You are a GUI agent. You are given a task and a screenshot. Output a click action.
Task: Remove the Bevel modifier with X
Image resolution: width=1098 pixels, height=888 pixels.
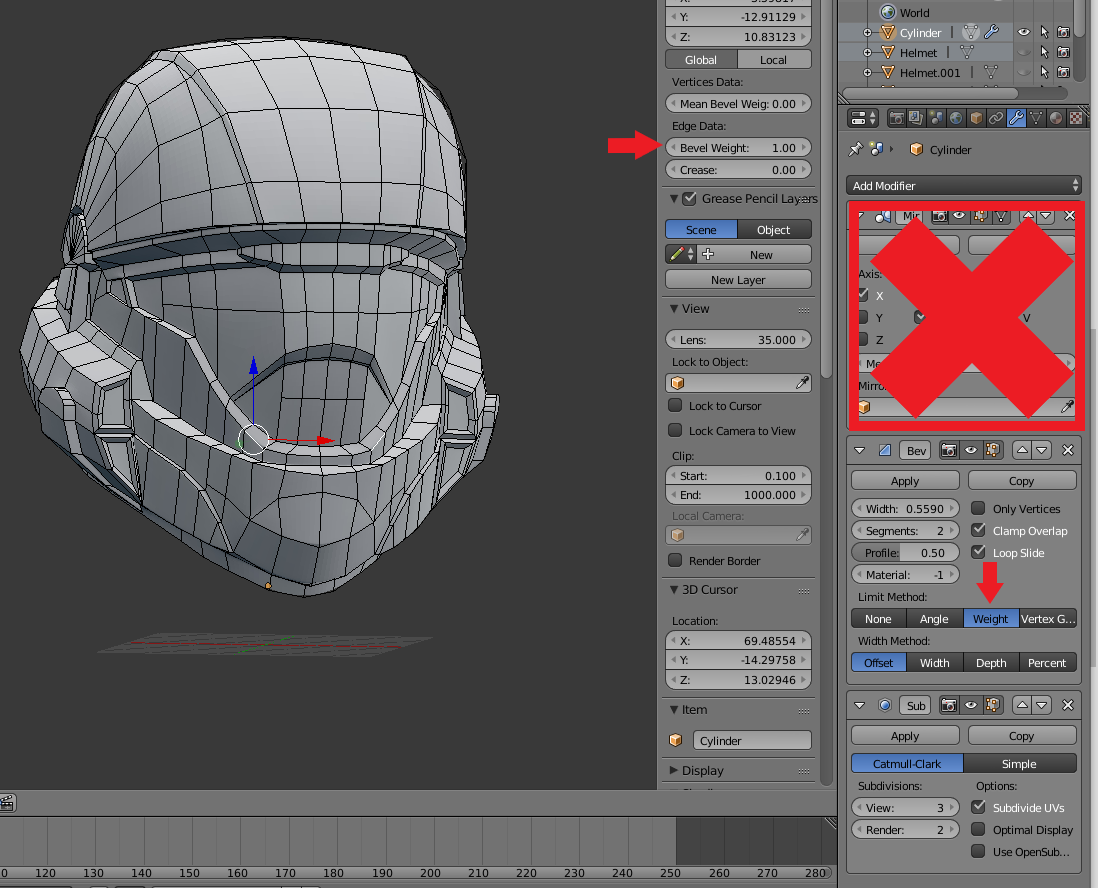1068,450
